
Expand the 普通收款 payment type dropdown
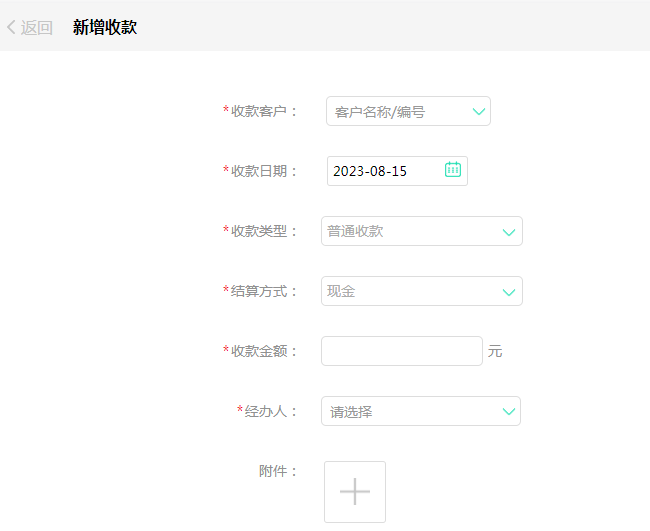pyautogui.click(x=410, y=232)
